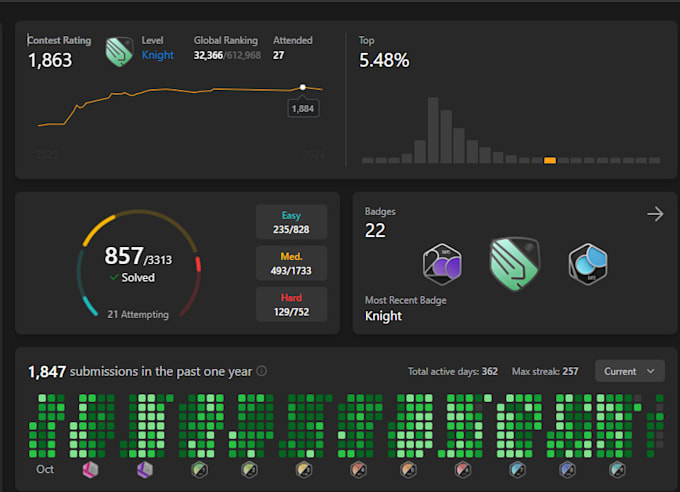
Task: Open all badges with the arrow icon
Action: tap(655, 214)
